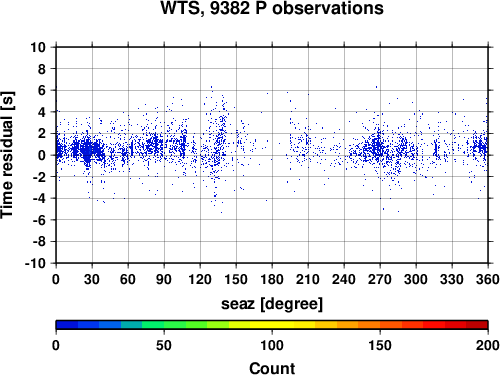Click the x-axis tick label 270
The width and height of the screenshot is (500, 375).
click(x=380, y=279)
